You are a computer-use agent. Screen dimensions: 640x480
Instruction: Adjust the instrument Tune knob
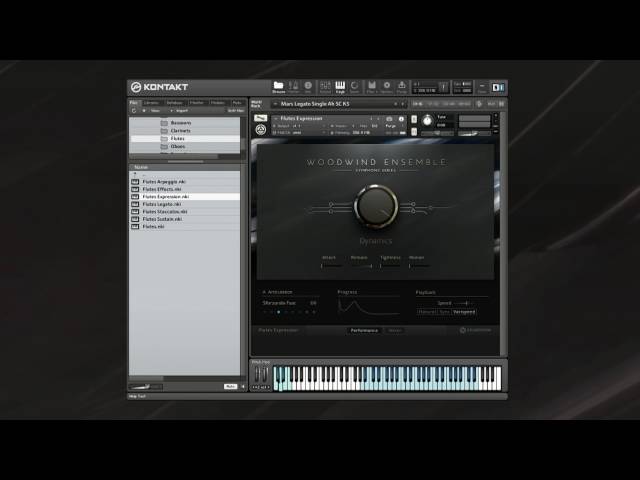427,121
